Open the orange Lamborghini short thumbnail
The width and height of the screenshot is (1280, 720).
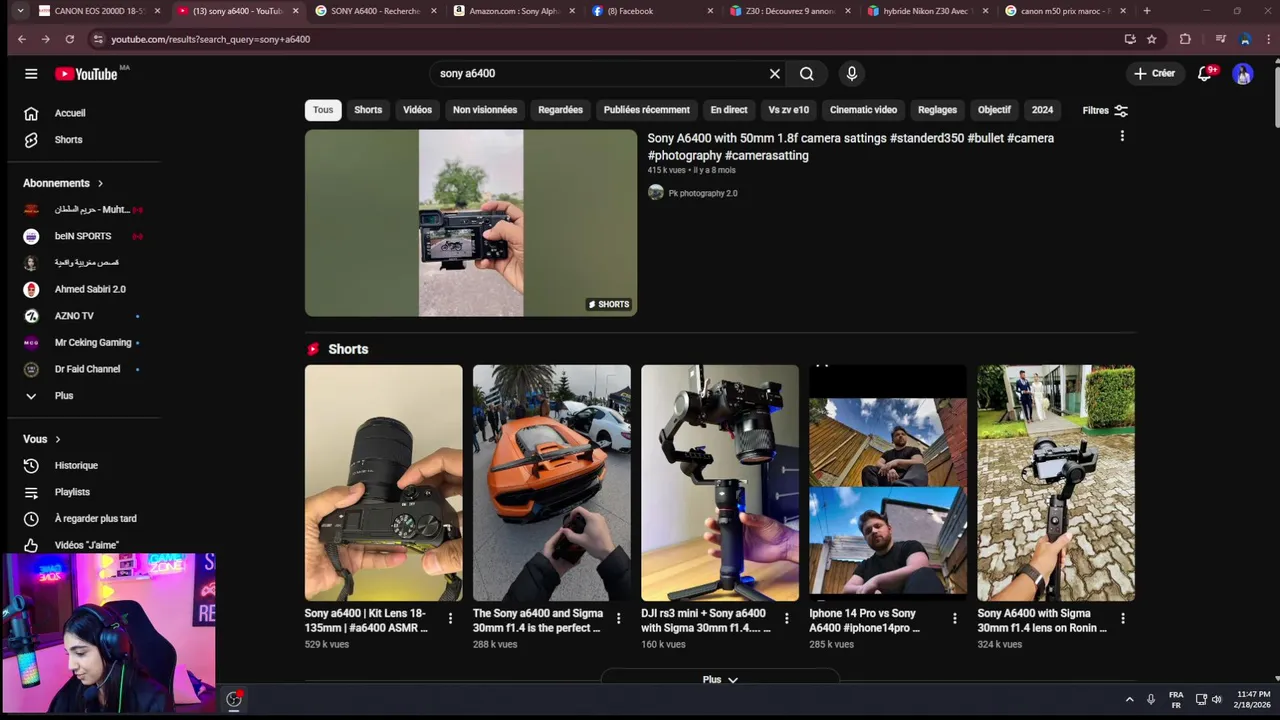tap(552, 483)
